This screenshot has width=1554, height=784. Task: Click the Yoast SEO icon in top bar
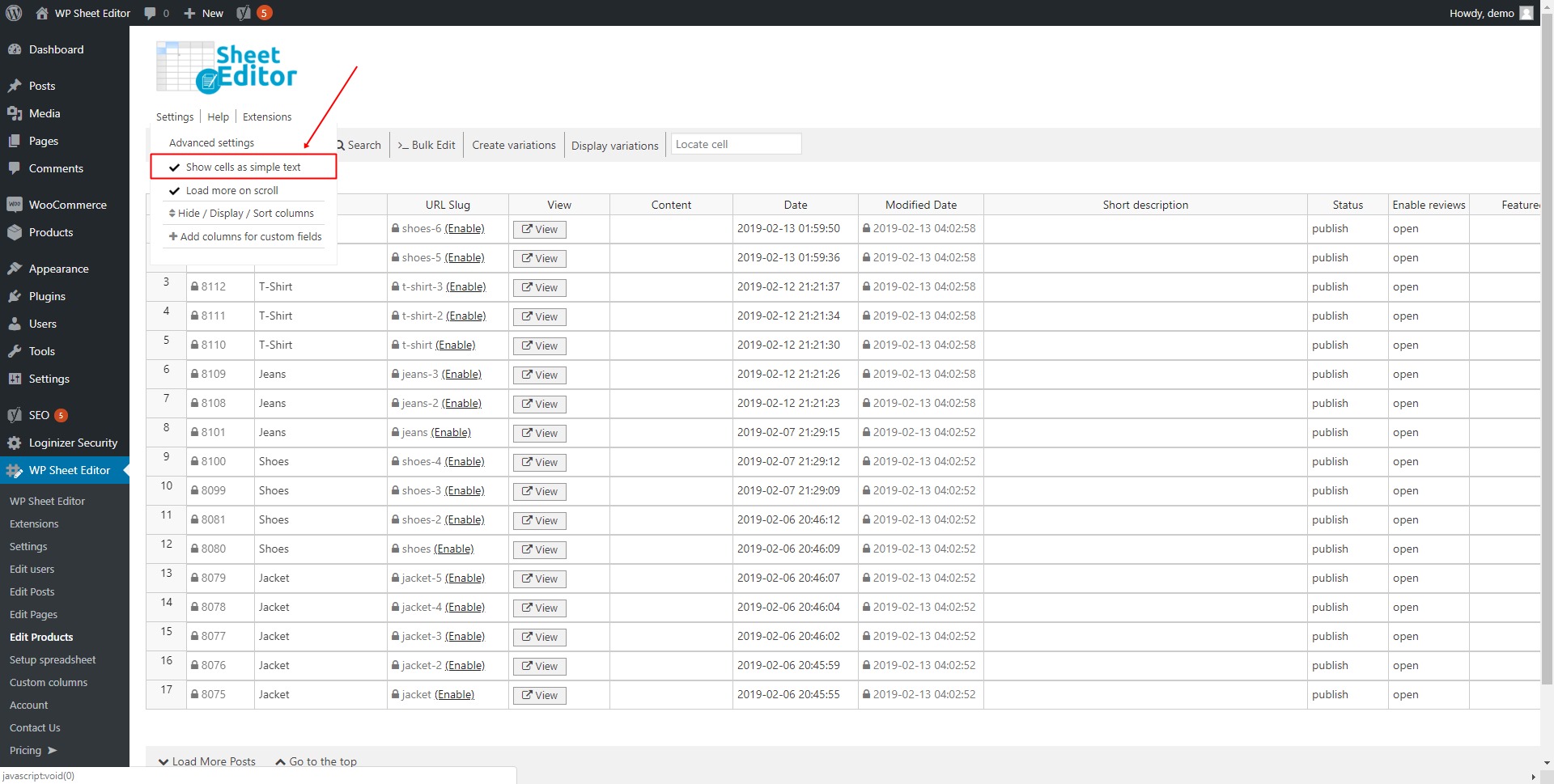tap(244, 13)
